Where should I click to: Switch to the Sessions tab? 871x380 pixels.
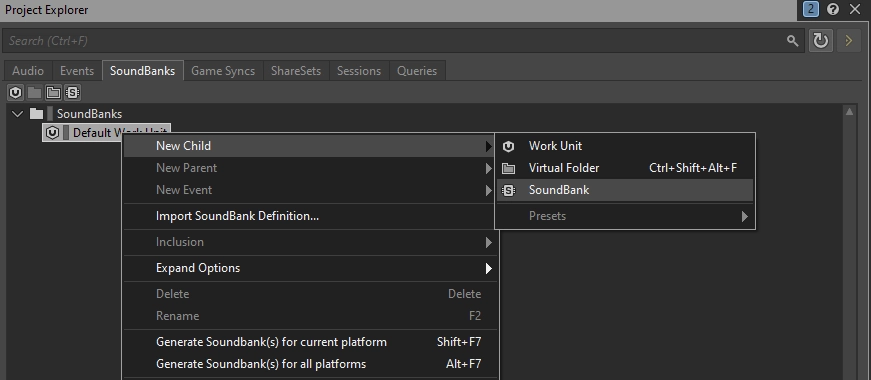[359, 71]
